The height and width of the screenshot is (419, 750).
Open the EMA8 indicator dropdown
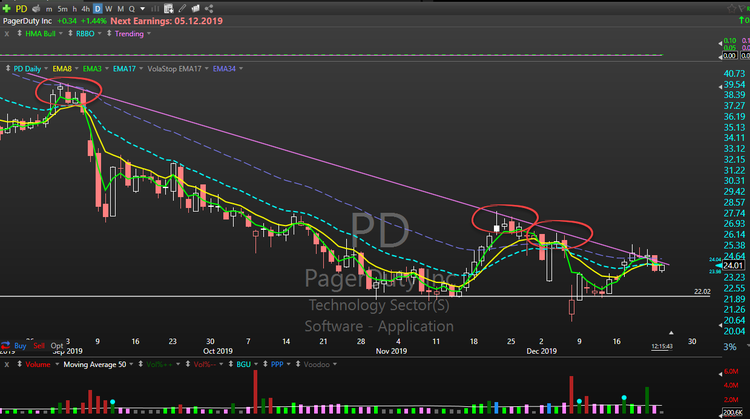tap(77, 68)
